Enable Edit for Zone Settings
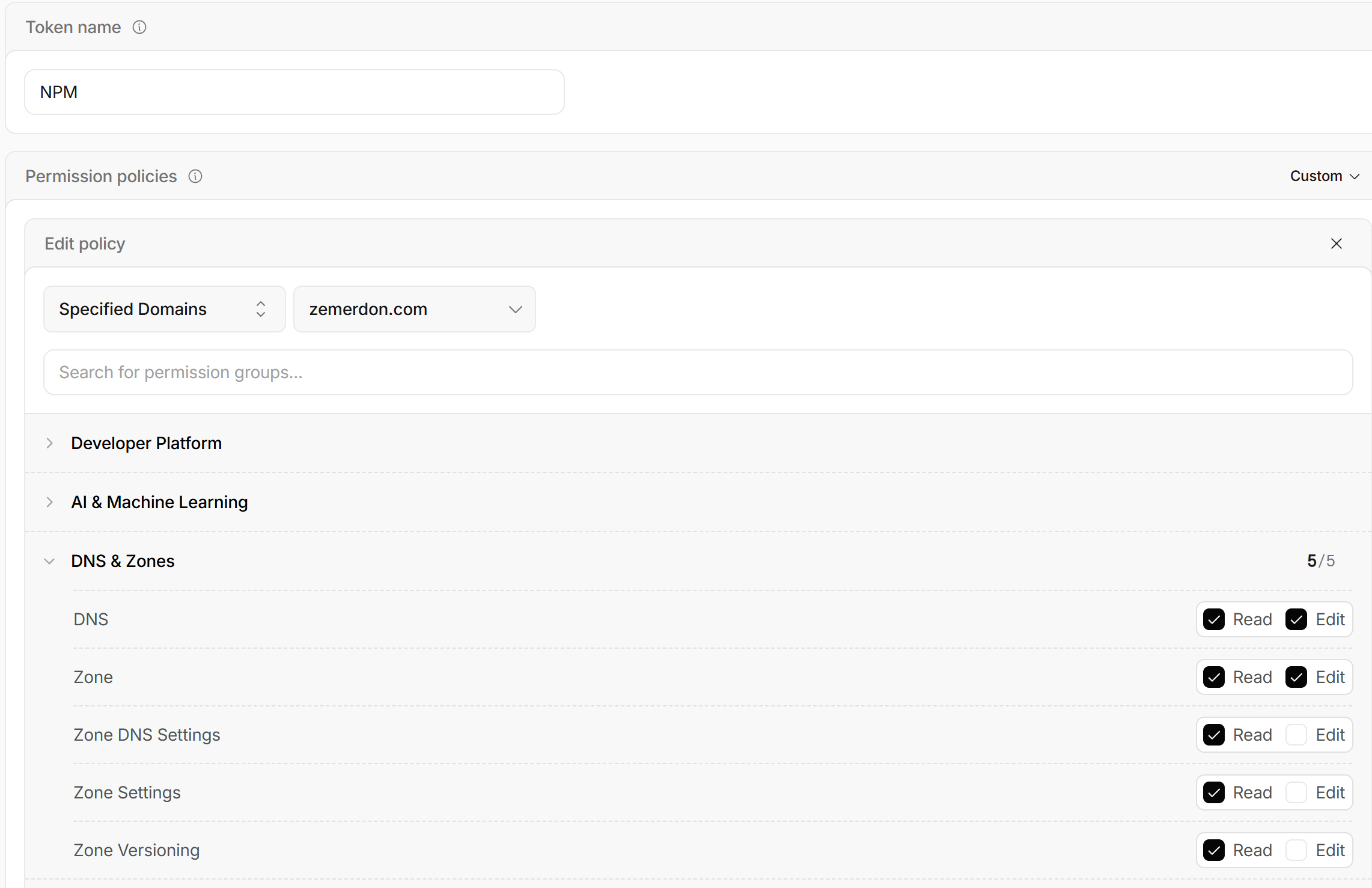The image size is (1372, 888). (x=1296, y=792)
